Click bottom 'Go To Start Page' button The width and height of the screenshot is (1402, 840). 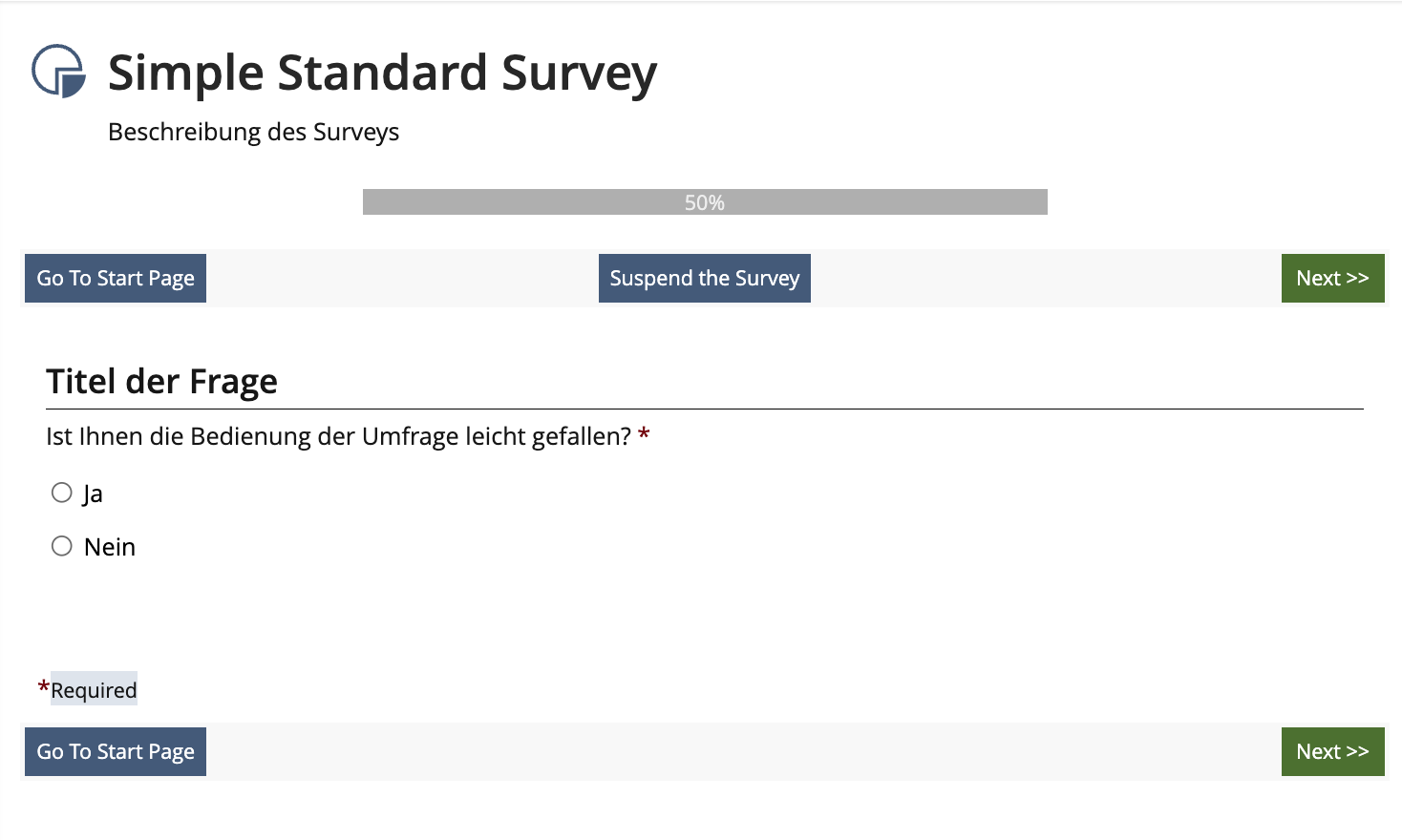[116, 751]
